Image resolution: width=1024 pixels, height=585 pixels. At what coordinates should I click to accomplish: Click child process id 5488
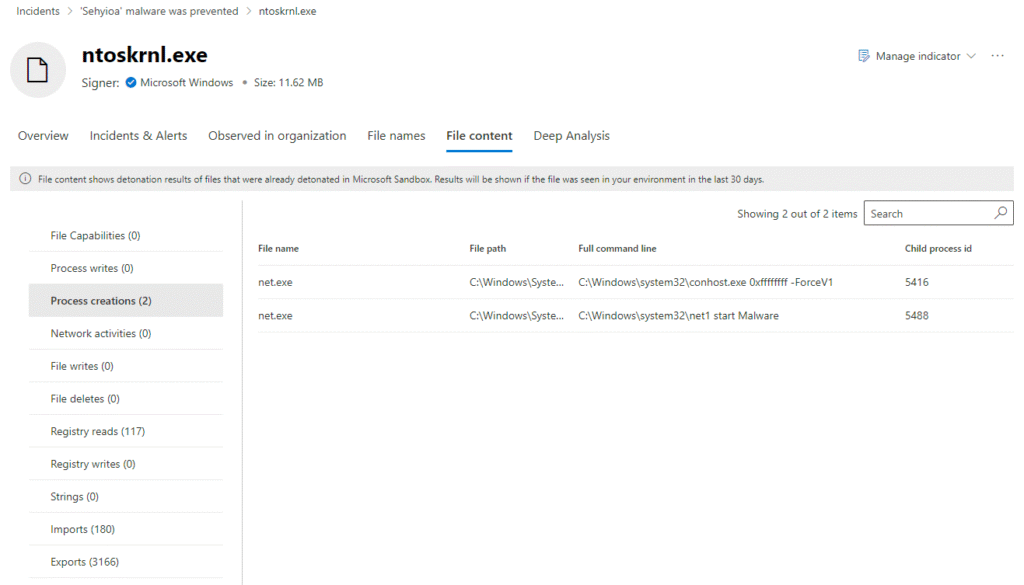916,315
